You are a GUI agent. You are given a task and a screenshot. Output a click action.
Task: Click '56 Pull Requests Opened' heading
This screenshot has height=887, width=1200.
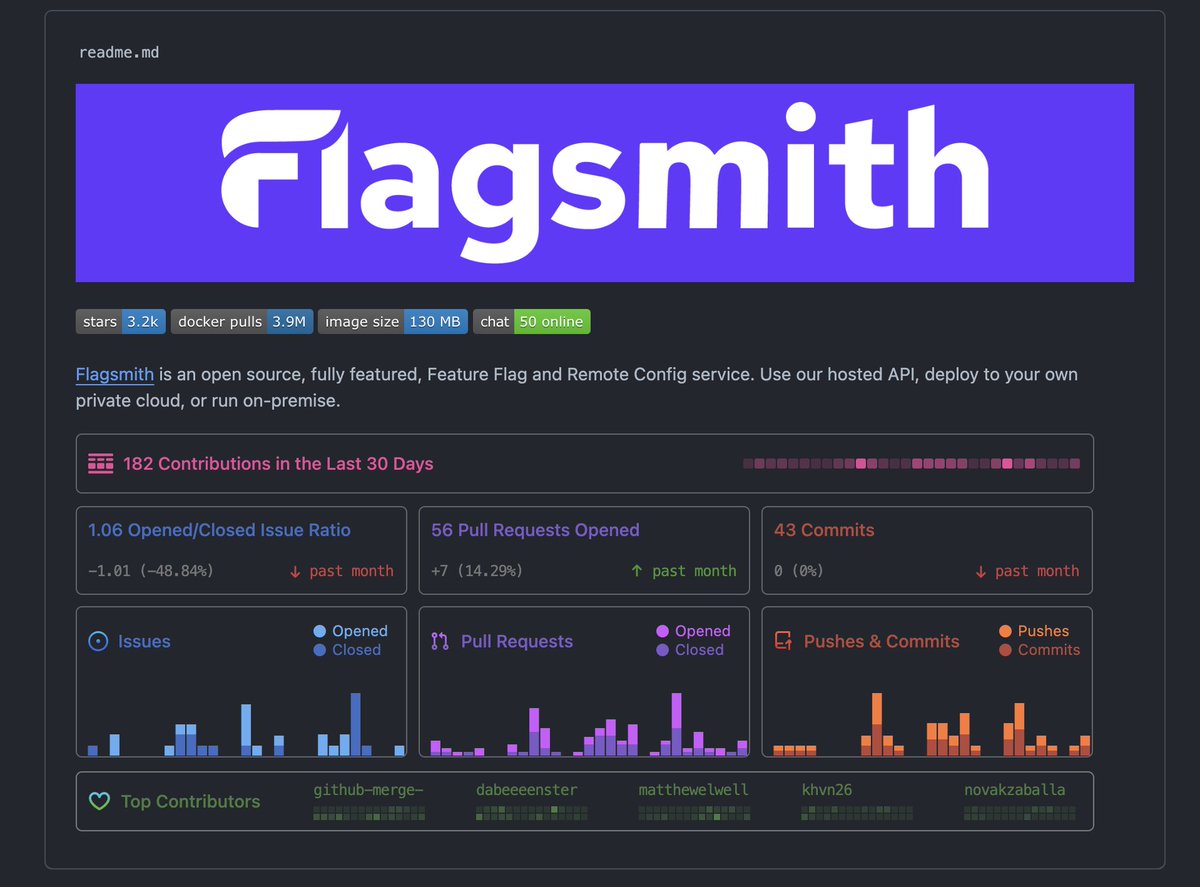tap(535, 530)
